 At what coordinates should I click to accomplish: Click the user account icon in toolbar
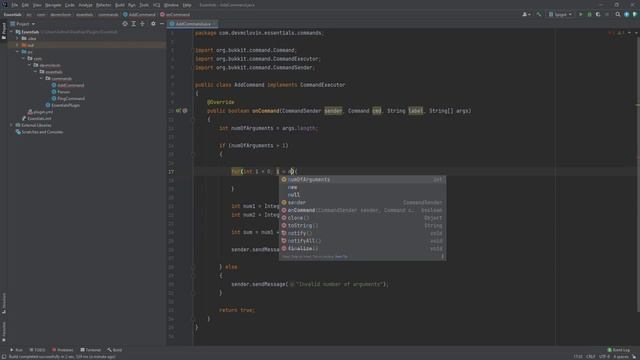pos(526,14)
